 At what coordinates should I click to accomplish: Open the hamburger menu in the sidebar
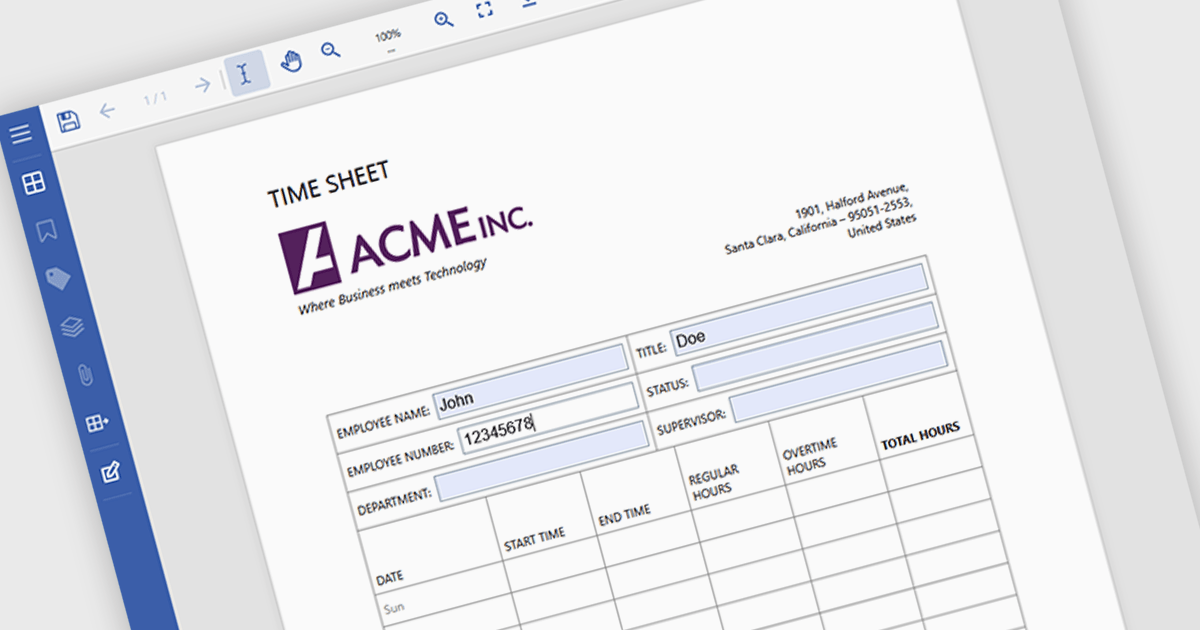click(x=21, y=134)
